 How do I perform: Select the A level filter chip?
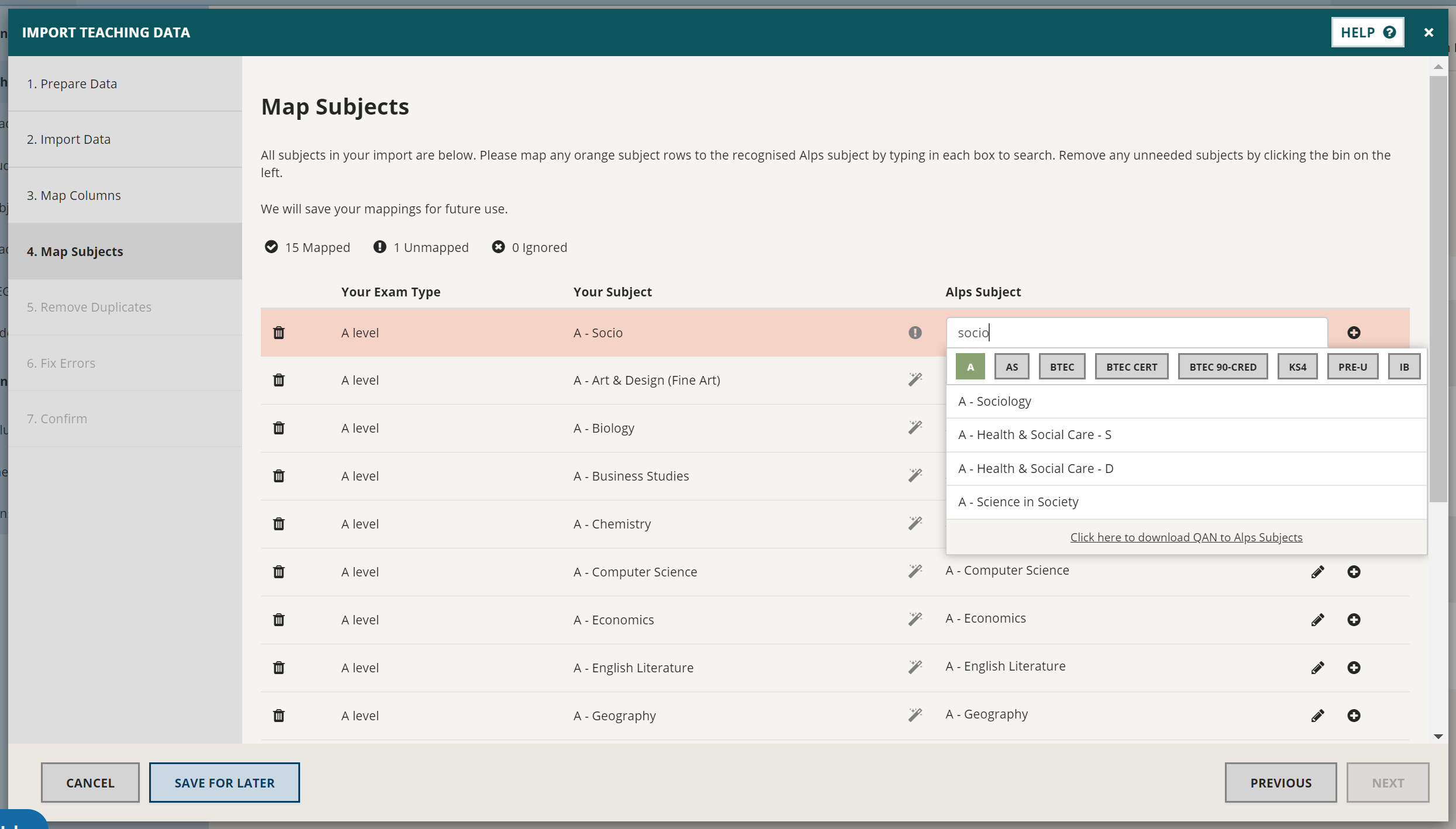970,367
